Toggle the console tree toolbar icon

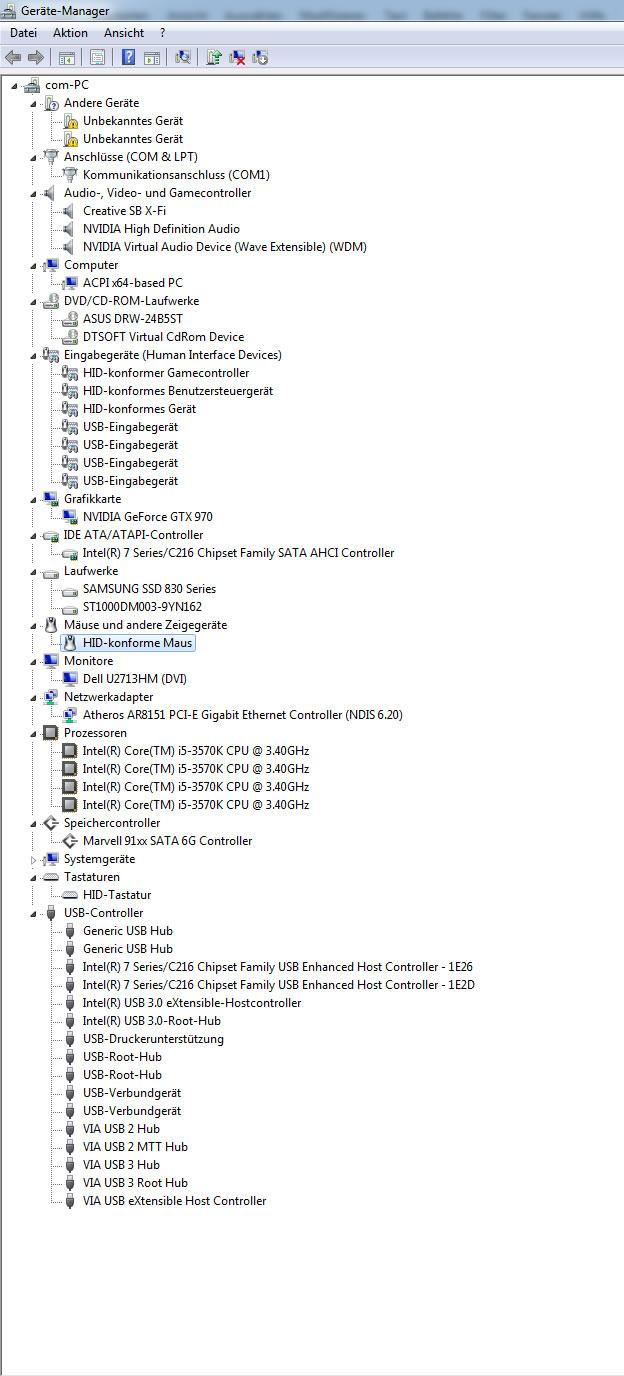pyautogui.click(x=67, y=57)
